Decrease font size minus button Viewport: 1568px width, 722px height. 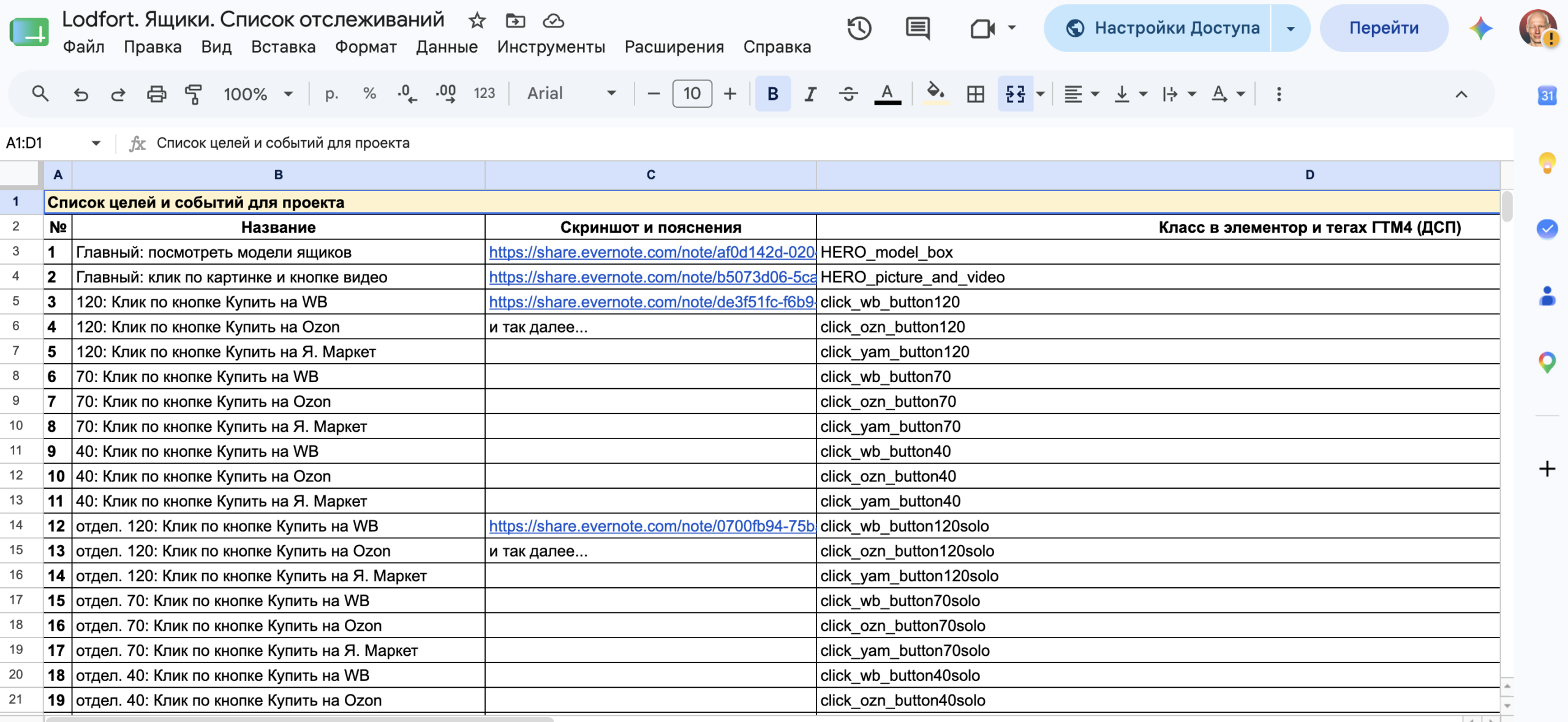654,94
